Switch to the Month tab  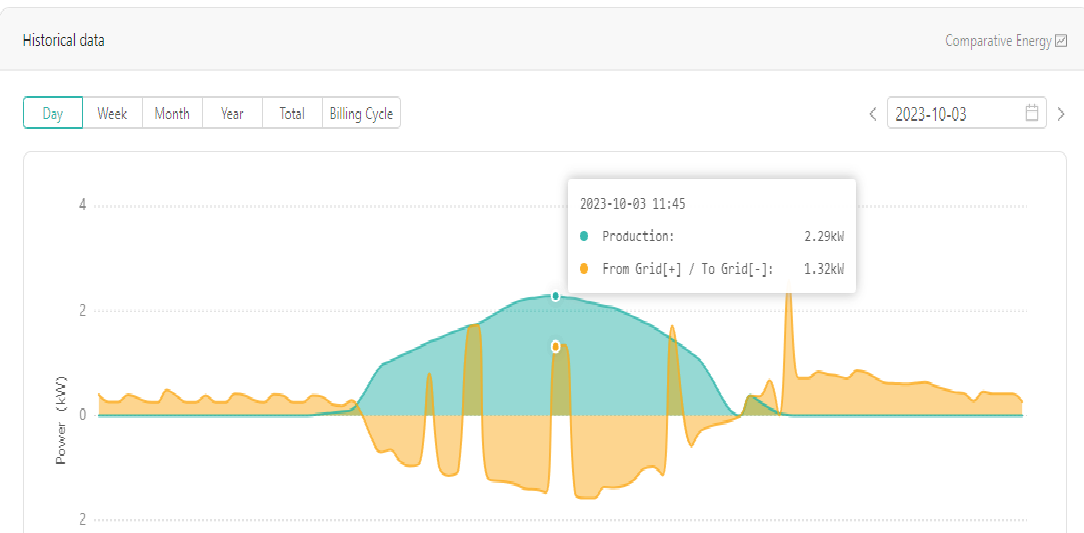click(172, 113)
